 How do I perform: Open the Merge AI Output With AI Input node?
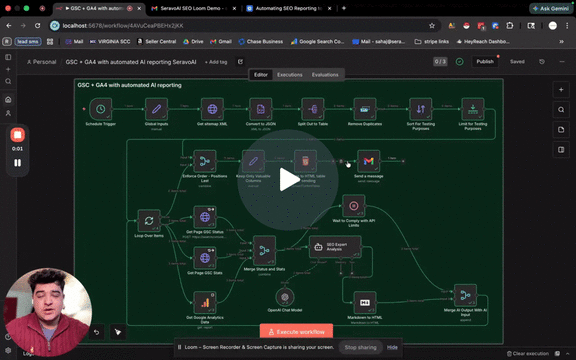click(x=465, y=295)
